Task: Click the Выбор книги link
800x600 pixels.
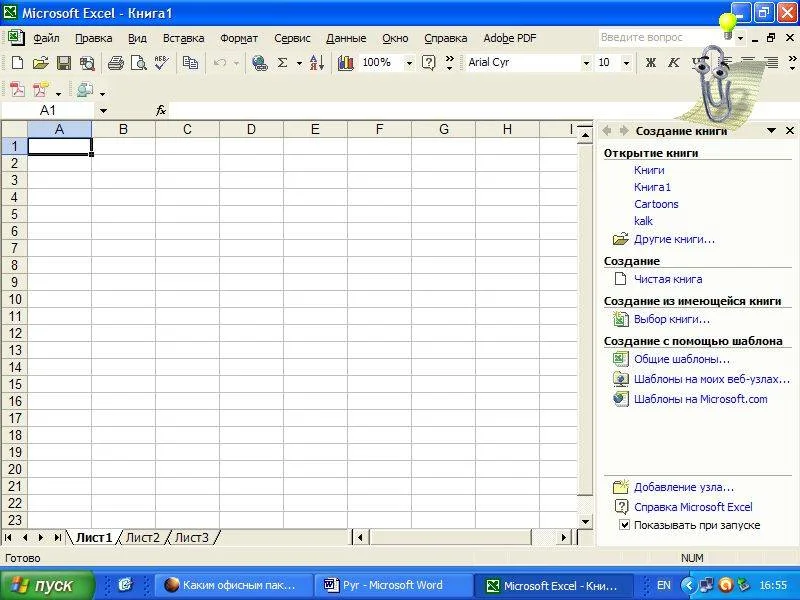Action: click(671, 319)
